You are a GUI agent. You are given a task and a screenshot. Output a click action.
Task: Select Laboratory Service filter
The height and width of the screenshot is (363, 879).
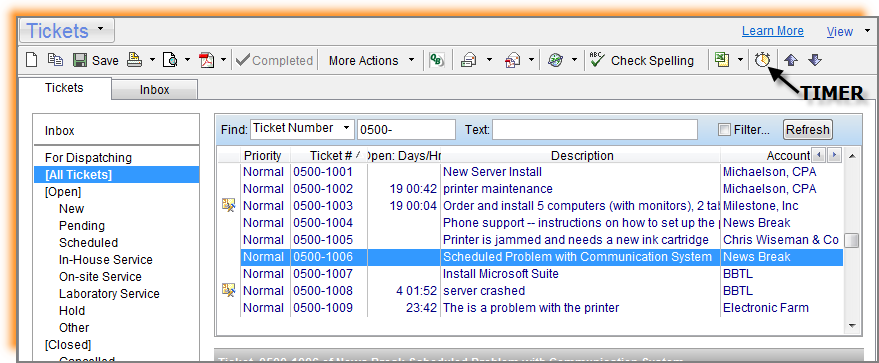(109, 294)
